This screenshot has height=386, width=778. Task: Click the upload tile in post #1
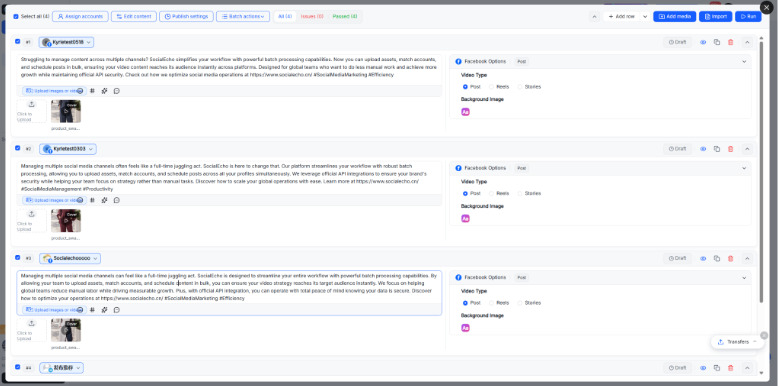31,111
